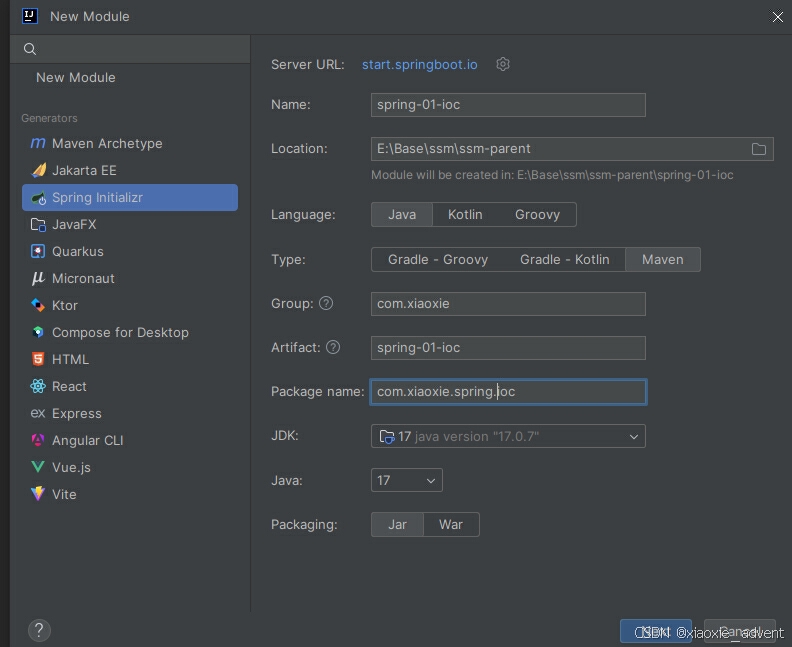Click the Quarkus icon
792x647 pixels.
coord(38,252)
